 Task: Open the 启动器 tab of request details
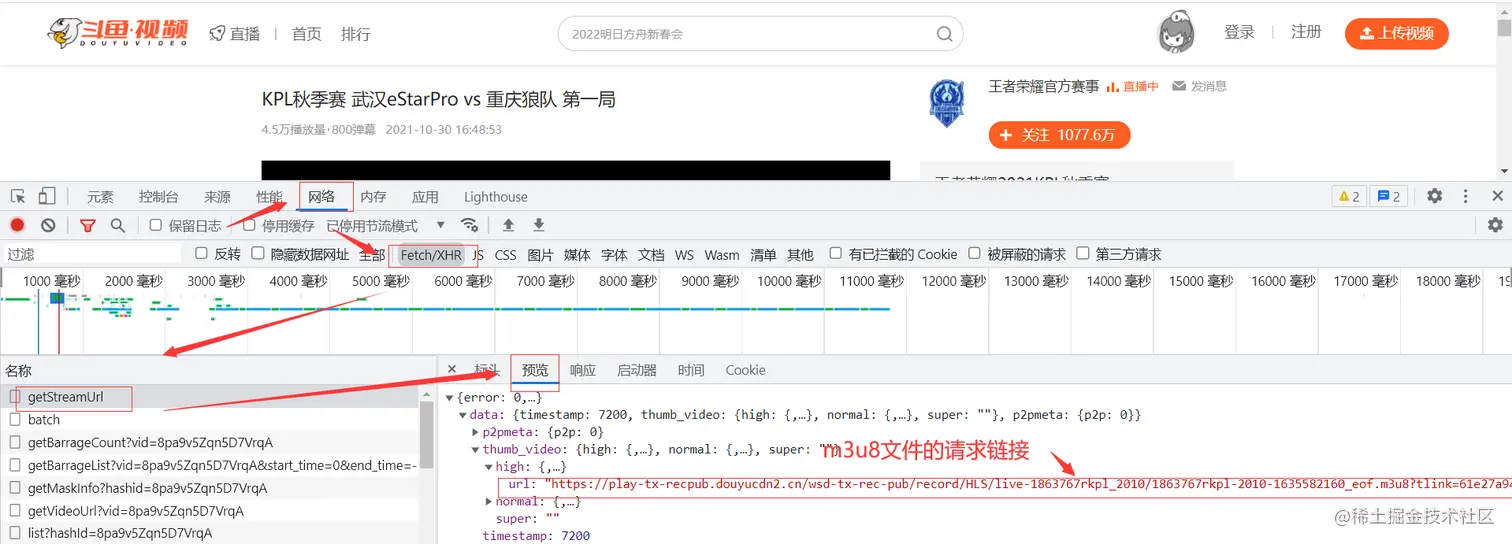click(637, 370)
